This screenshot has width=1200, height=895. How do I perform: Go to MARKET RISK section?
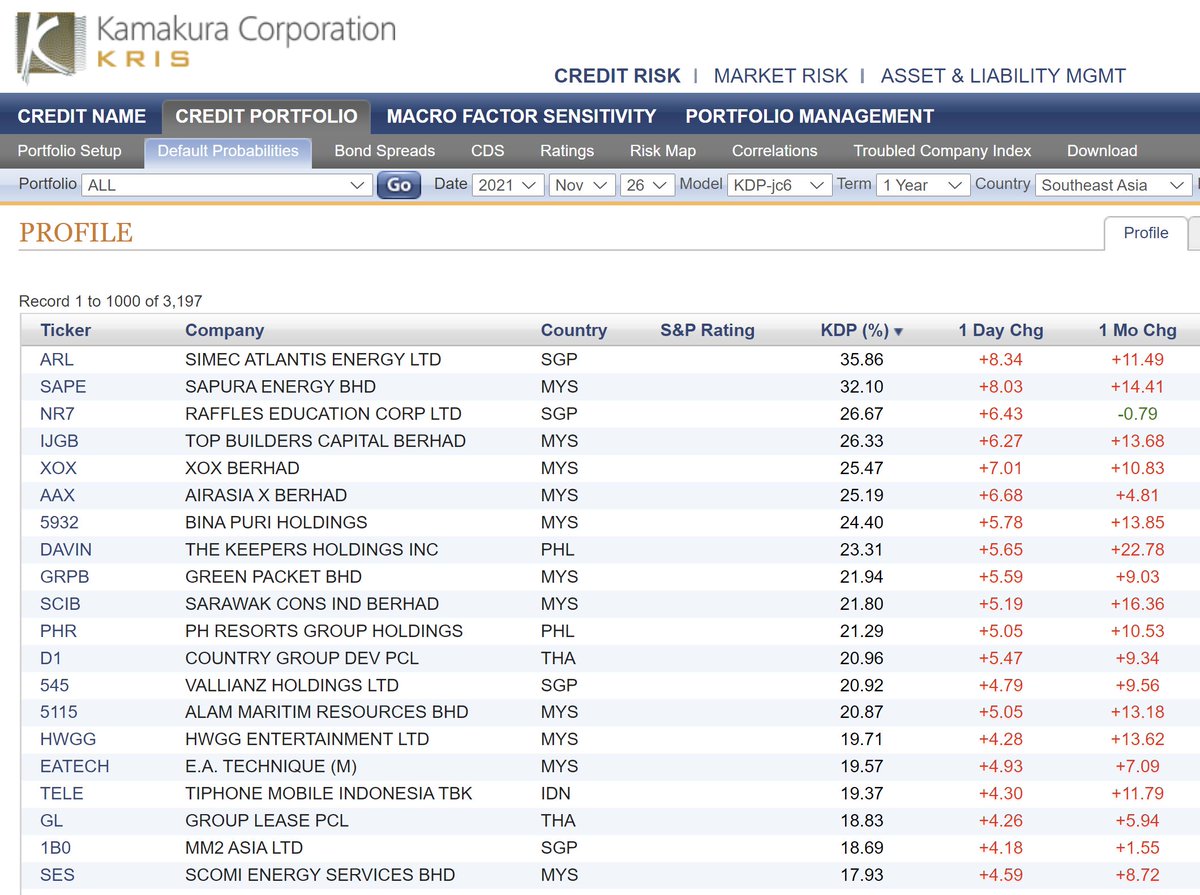(x=781, y=76)
